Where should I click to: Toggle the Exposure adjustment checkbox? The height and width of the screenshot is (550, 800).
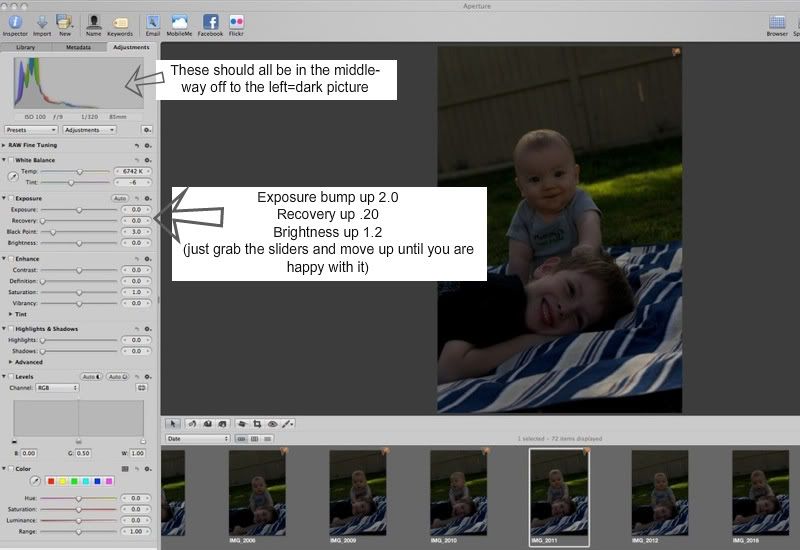pos(11,199)
